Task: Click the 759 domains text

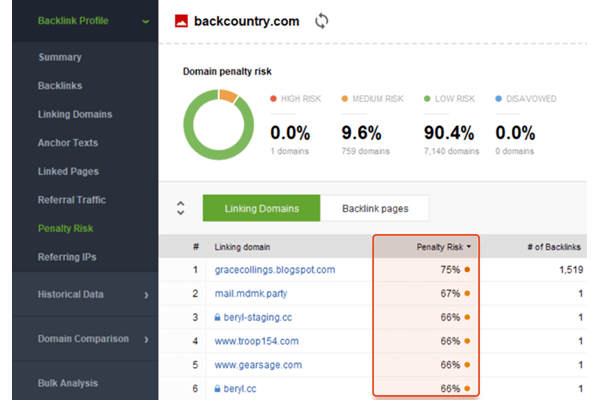Action: (365, 151)
